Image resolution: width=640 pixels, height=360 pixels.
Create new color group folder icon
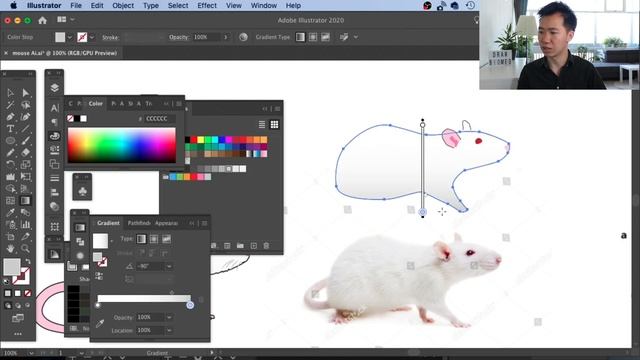240,245
